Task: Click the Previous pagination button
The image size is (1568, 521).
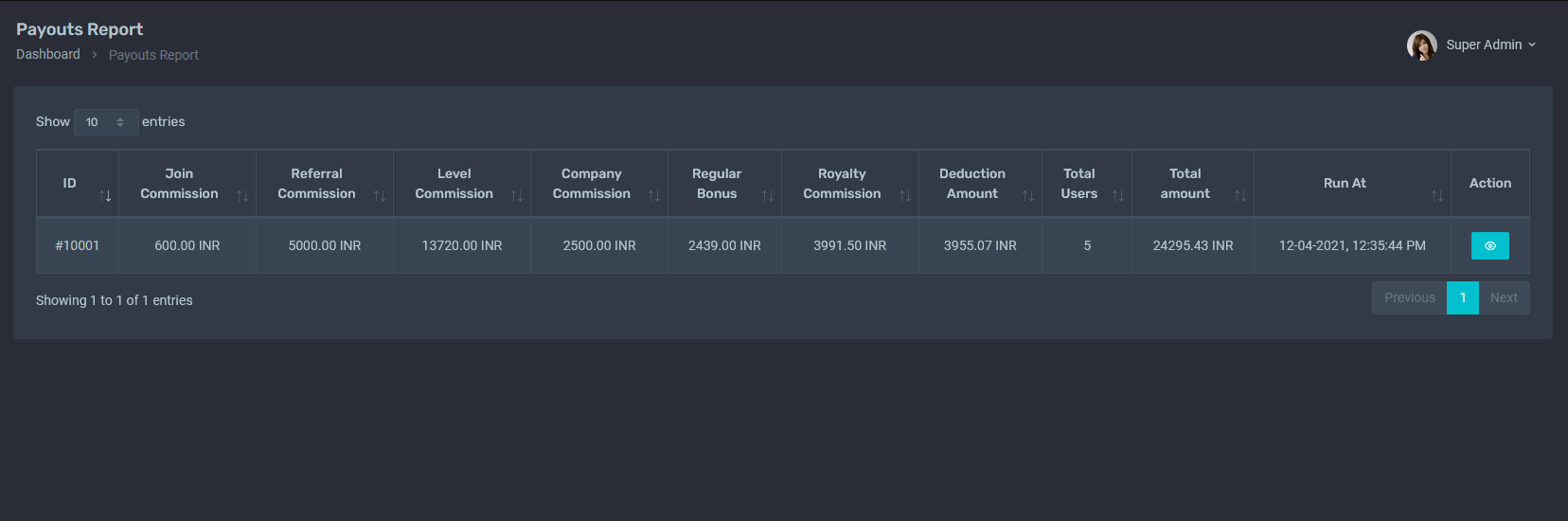Action: pyautogui.click(x=1409, y=297)
